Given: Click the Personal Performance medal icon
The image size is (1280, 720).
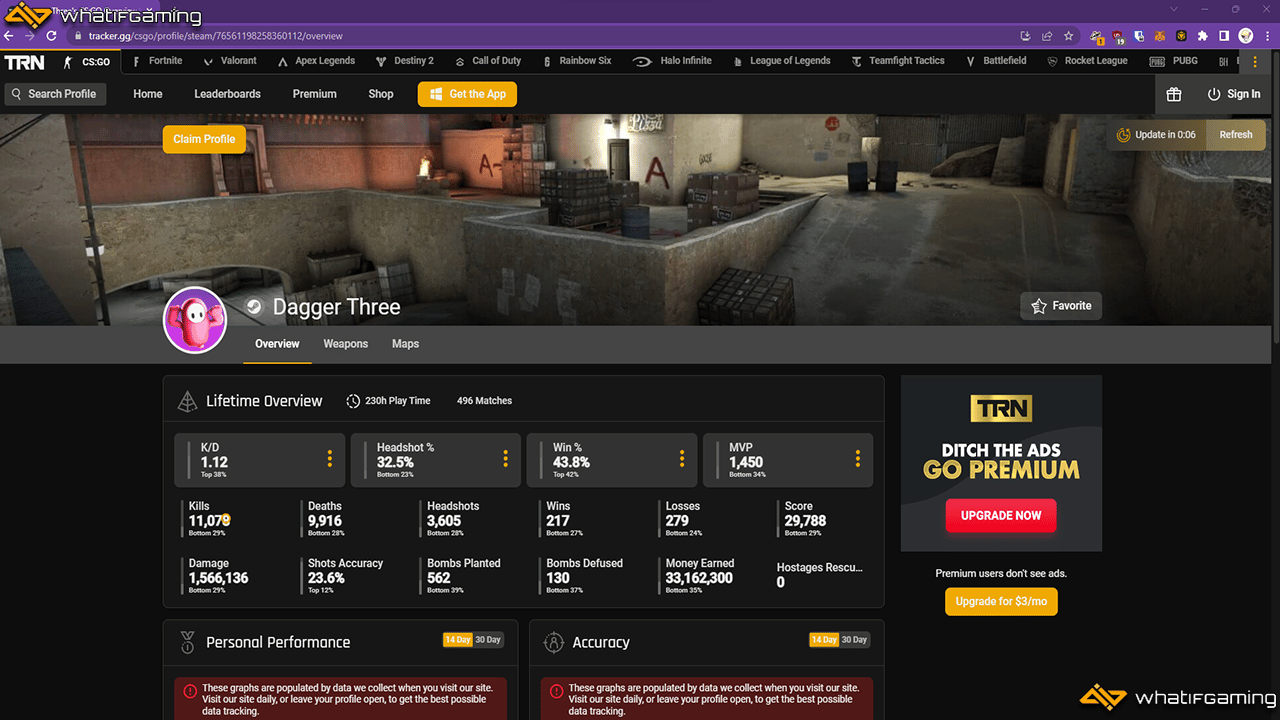Looking at the screenshot, I should tap(187, 642).
